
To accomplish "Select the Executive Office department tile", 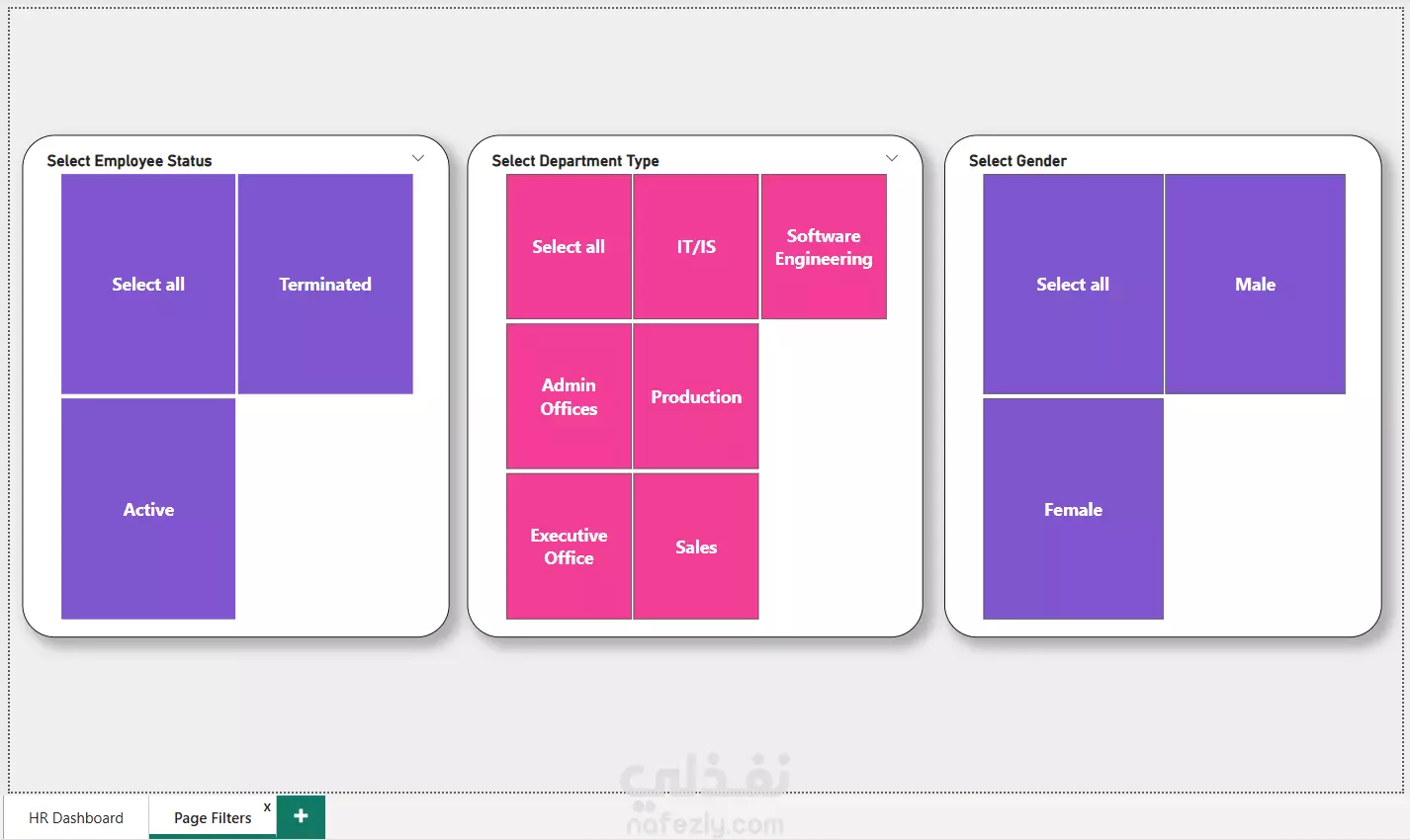I will tap(569, 546).
